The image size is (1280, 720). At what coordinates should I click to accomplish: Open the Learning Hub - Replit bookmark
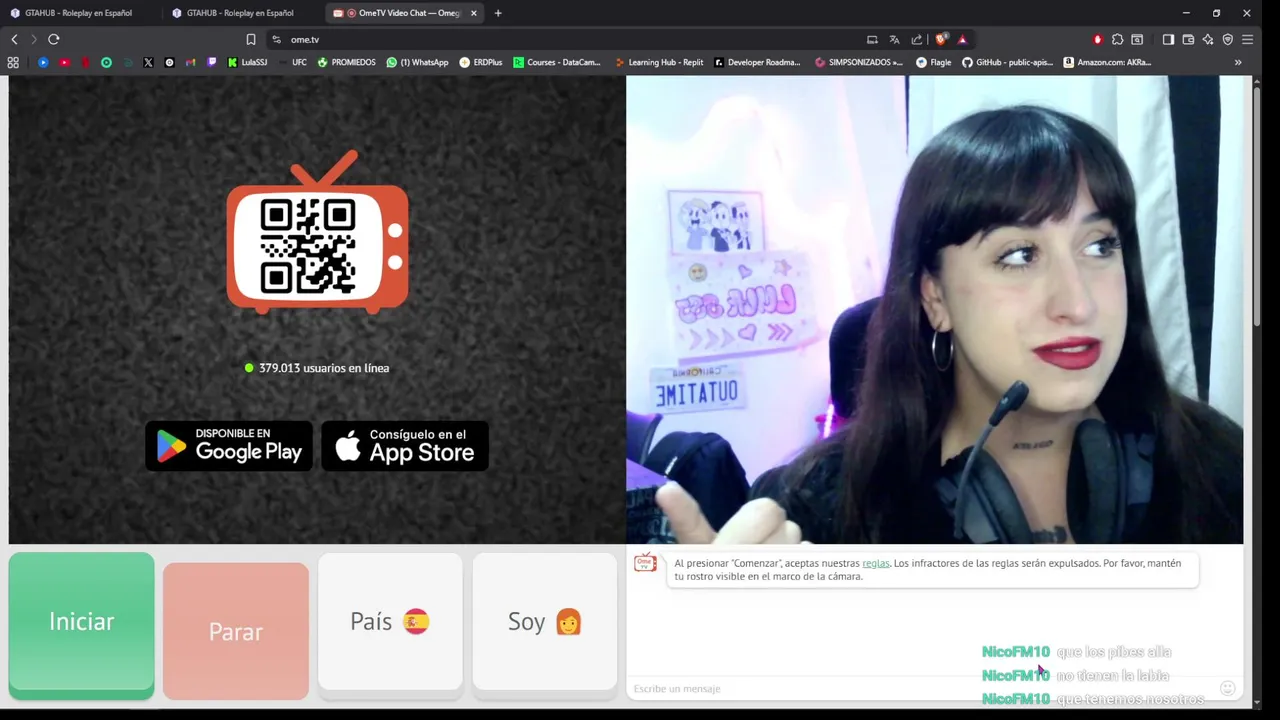pos(659,62)
